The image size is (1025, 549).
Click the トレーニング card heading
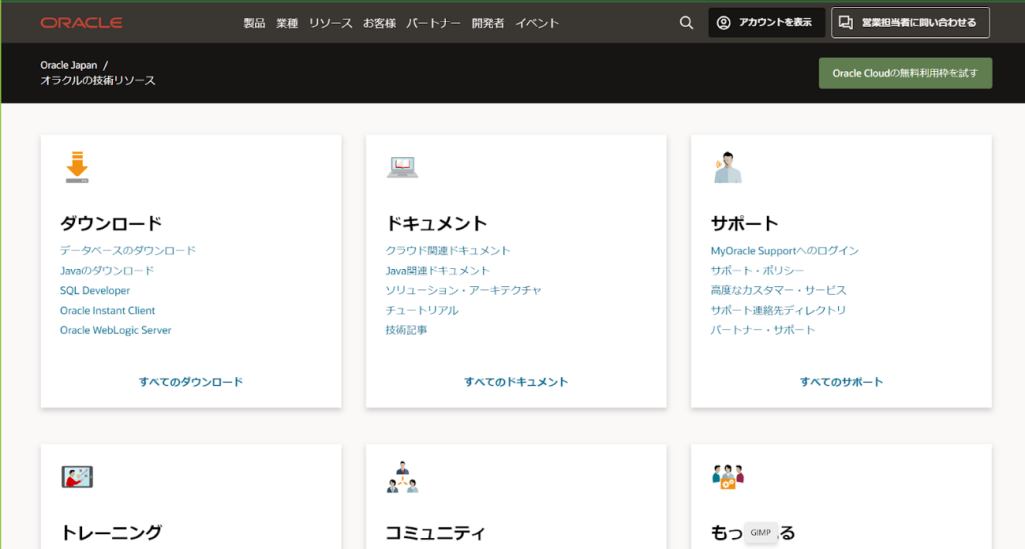click(111, 533)
